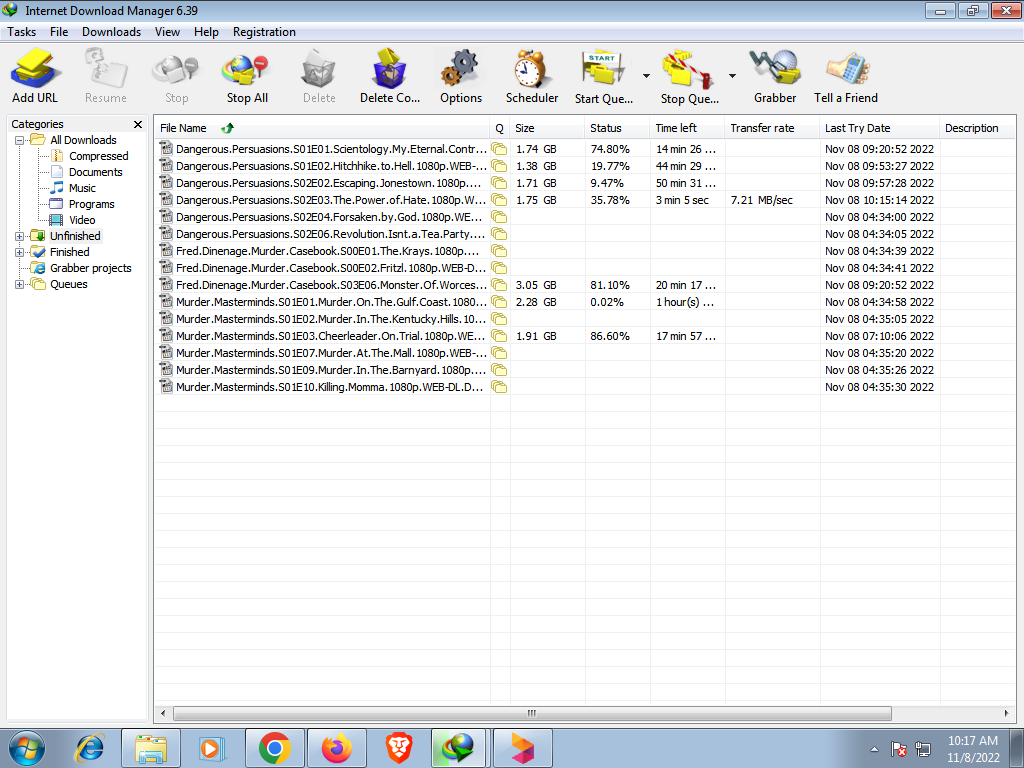This screenshot has width=1024, height=768.
Task: Select the Programs category
Action: point(91,204)
